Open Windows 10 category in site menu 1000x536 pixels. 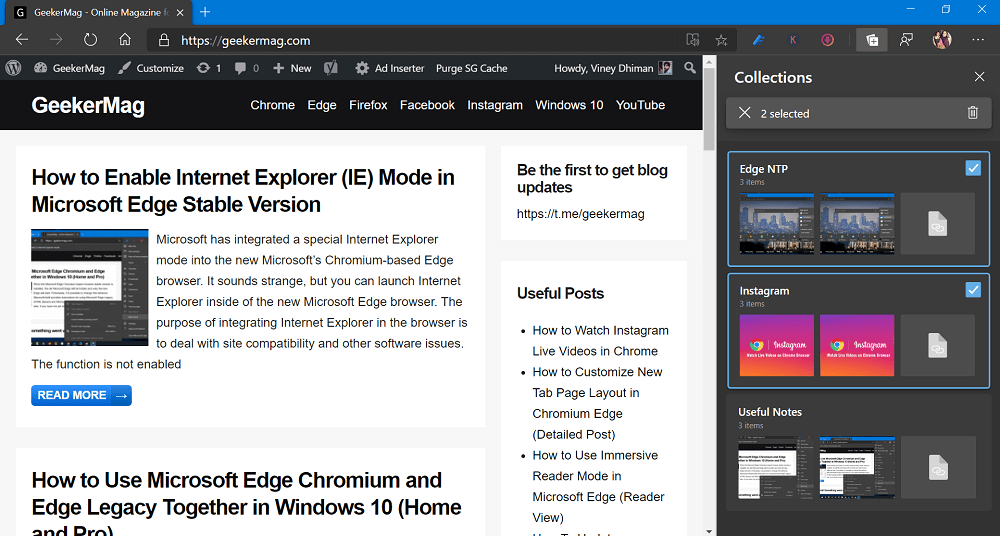pos(569,105)
